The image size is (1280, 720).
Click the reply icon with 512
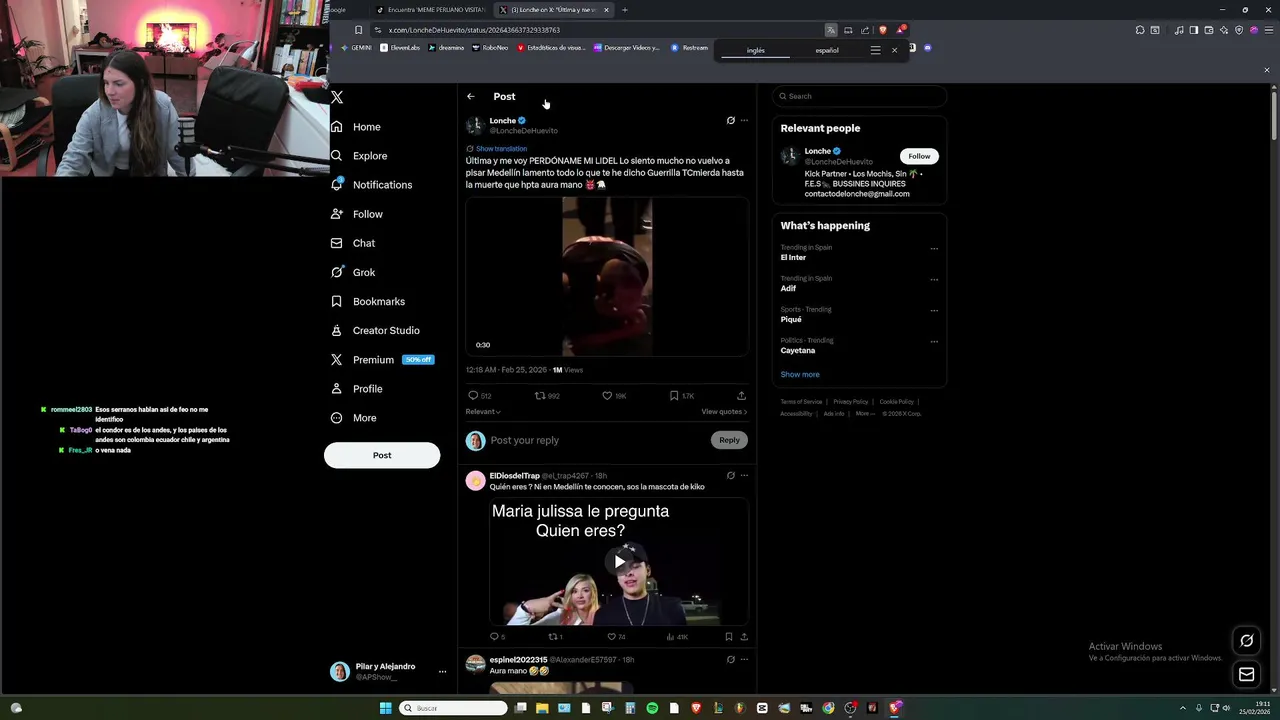pyautogui.click(x=474, y=396)
